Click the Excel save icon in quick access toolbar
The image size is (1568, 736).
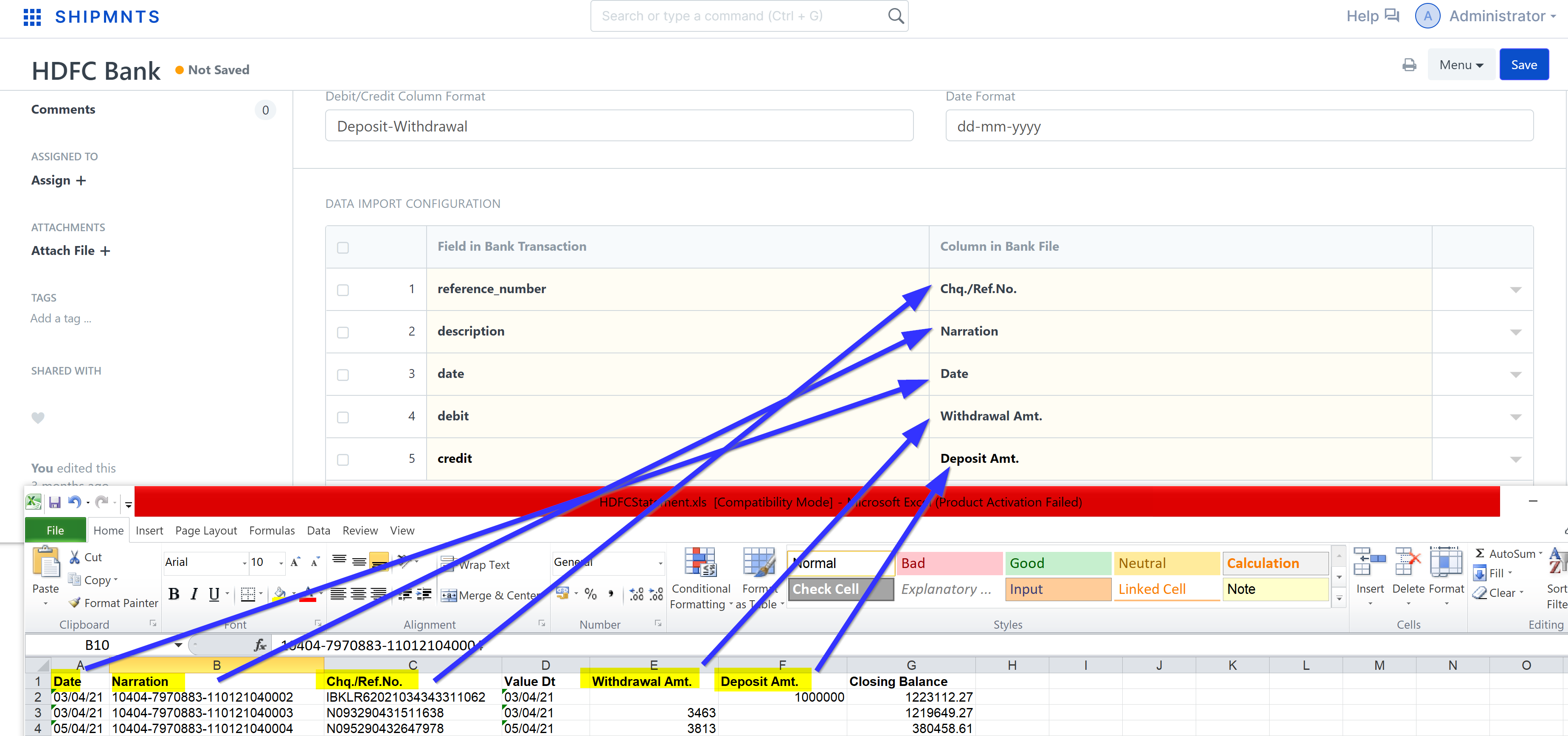(x=55, y=502)
